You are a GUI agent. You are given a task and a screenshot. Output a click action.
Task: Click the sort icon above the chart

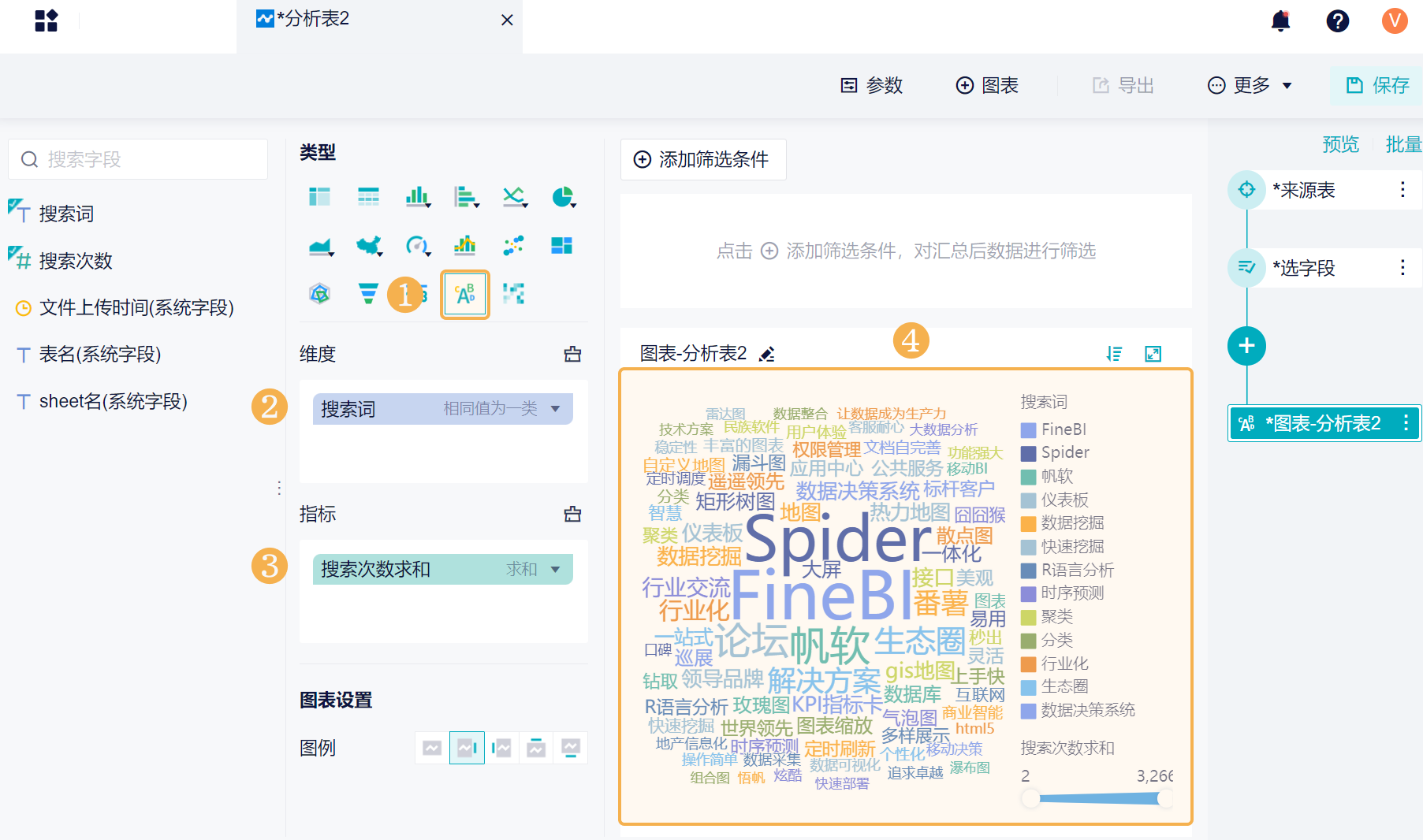coord(1114,354)
